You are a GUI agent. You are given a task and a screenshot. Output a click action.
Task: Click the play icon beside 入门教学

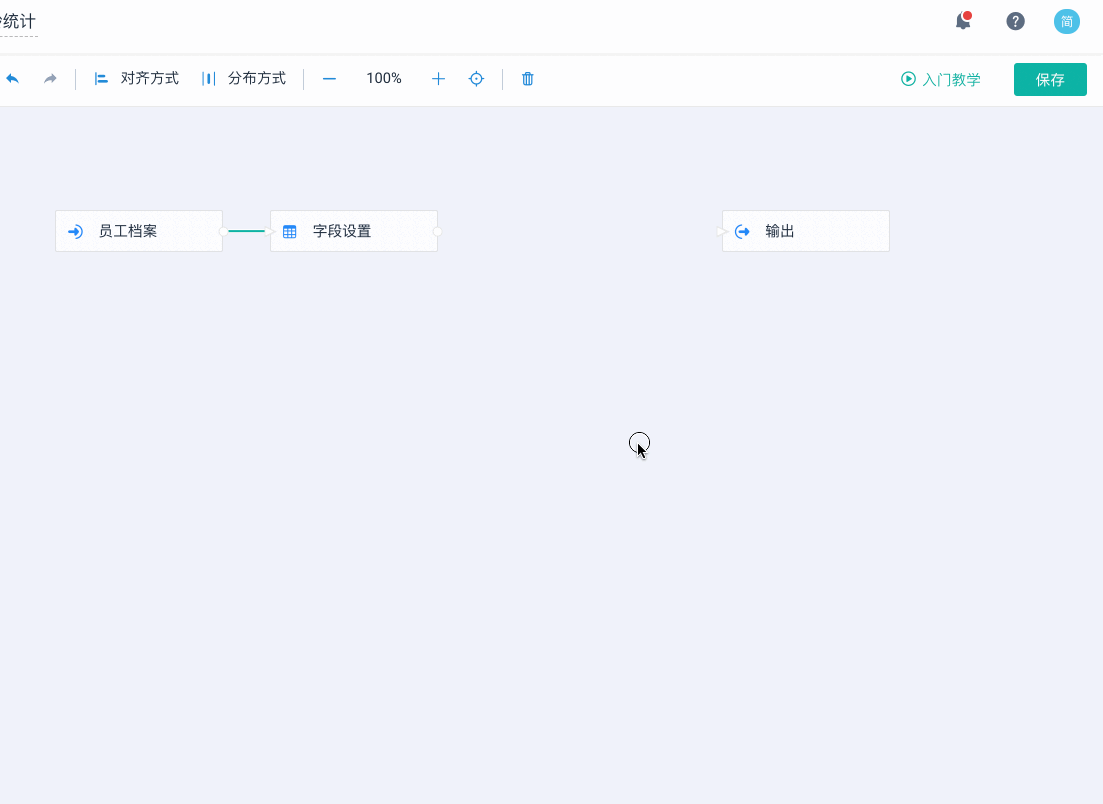click(908, 79)
